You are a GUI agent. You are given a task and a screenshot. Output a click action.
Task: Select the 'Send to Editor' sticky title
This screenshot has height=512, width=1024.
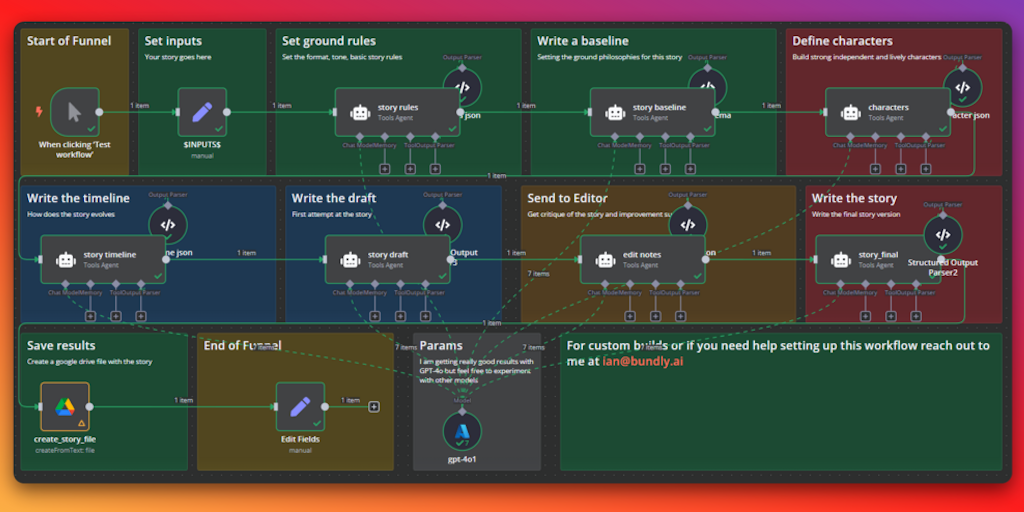(568, 198)
